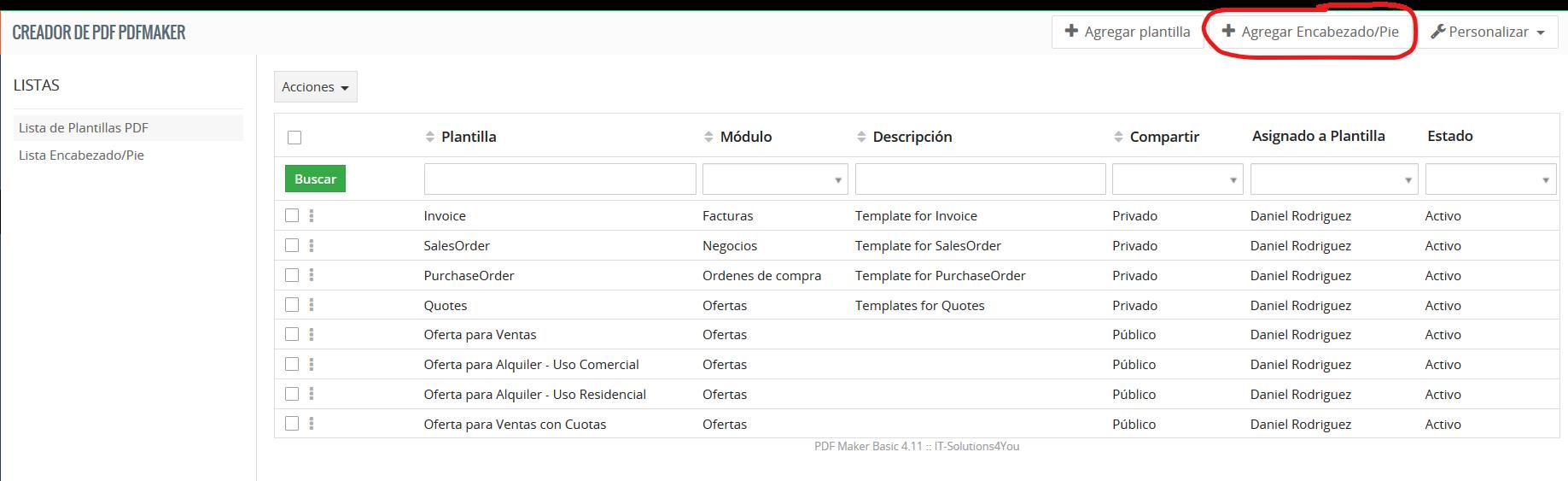Click the Agregar Encabezado/Pie button
This screenshot has width=1568, height=481.
pyautogui.click(x=1310, y=32)
